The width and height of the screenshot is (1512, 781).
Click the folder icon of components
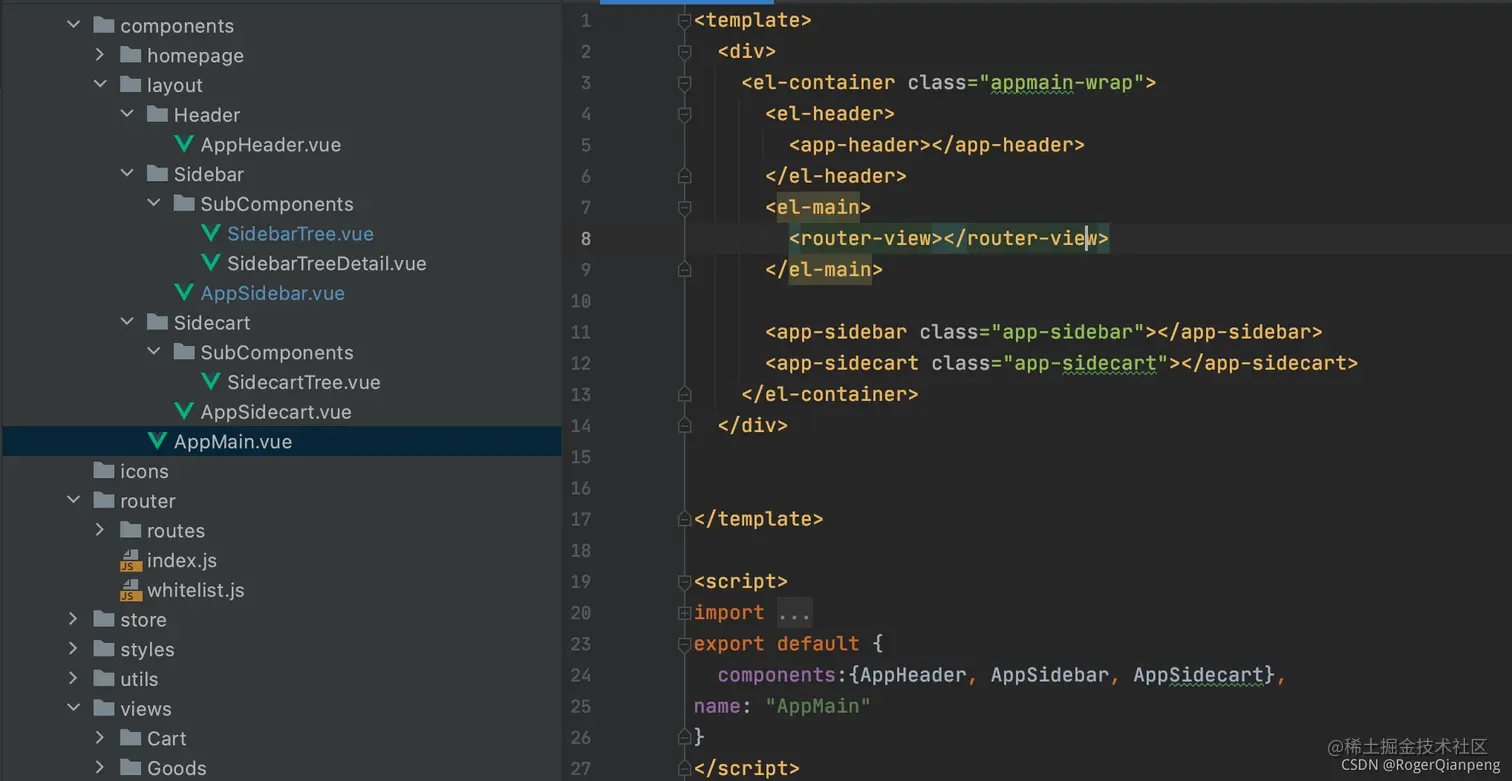point(104,25)
